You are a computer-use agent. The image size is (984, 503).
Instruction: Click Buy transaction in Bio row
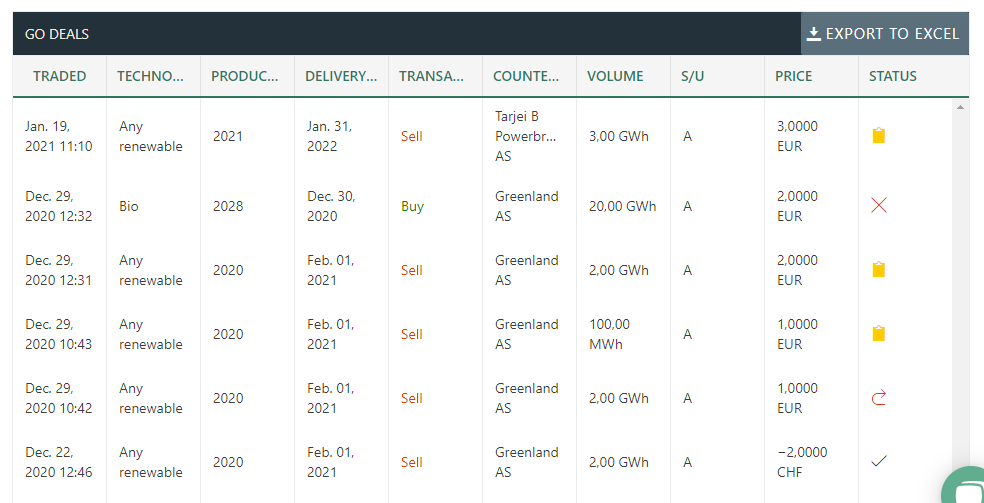click(x=412, y=206)
